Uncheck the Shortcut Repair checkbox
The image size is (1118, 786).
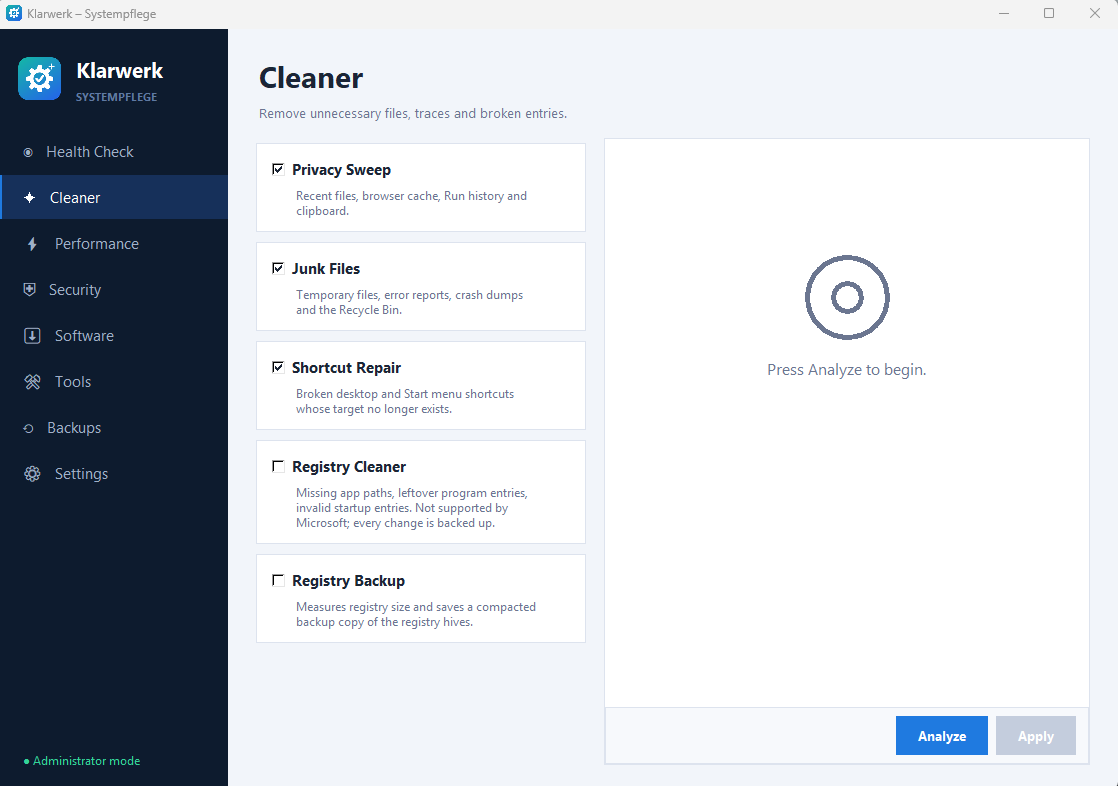point(278,367)
